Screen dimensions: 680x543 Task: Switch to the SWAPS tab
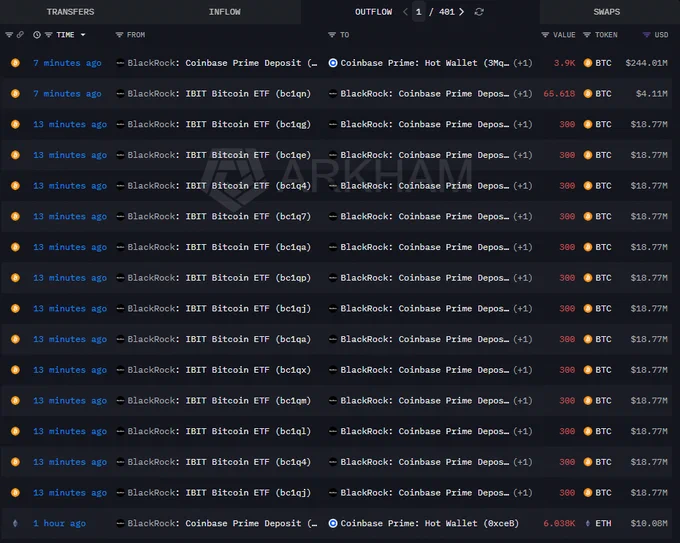[606, 12]
